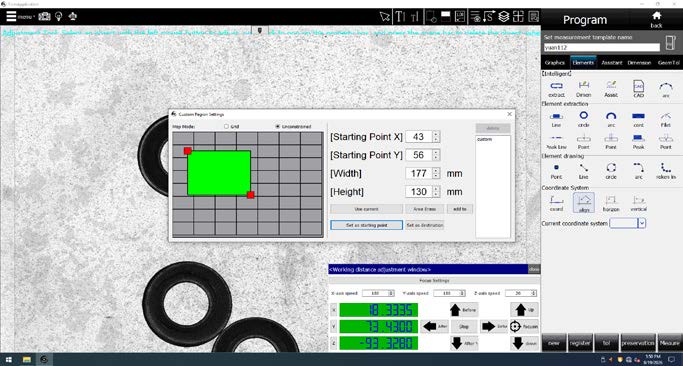Click the back home icon in Program panel
683x366 pixels.
[x=656, y=19]
